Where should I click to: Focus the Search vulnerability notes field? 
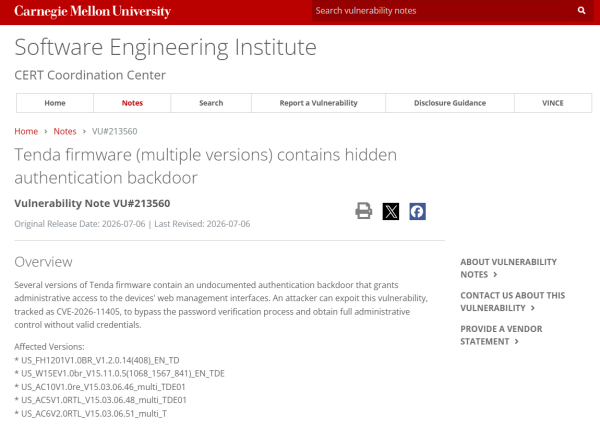coord(442,11)
